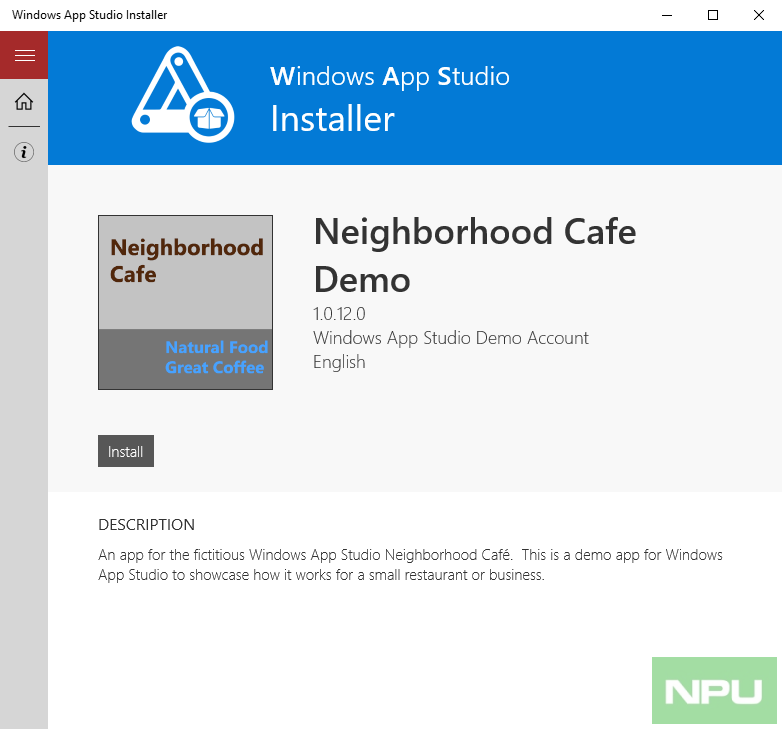Click the Windows App Studio Demo Account publisher
782x729 pixels.
tap(450, 338)
